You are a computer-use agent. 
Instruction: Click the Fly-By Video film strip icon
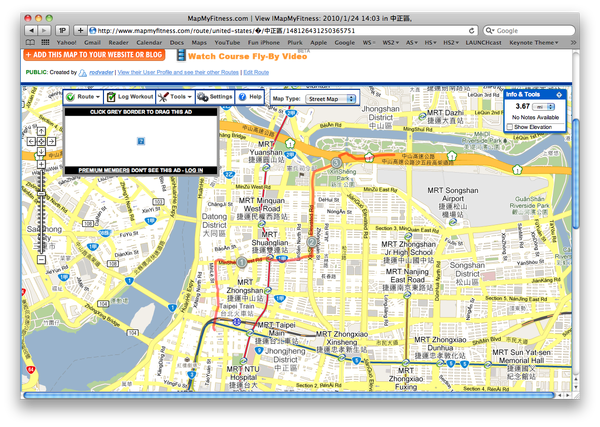(181, 55)
